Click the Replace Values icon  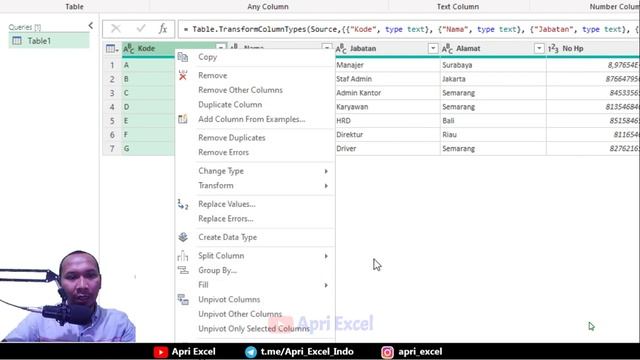click(x=183, y=204)
